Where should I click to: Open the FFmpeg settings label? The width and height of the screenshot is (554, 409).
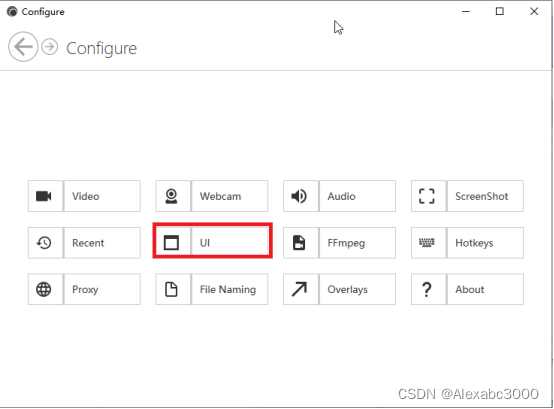(346, 243)
